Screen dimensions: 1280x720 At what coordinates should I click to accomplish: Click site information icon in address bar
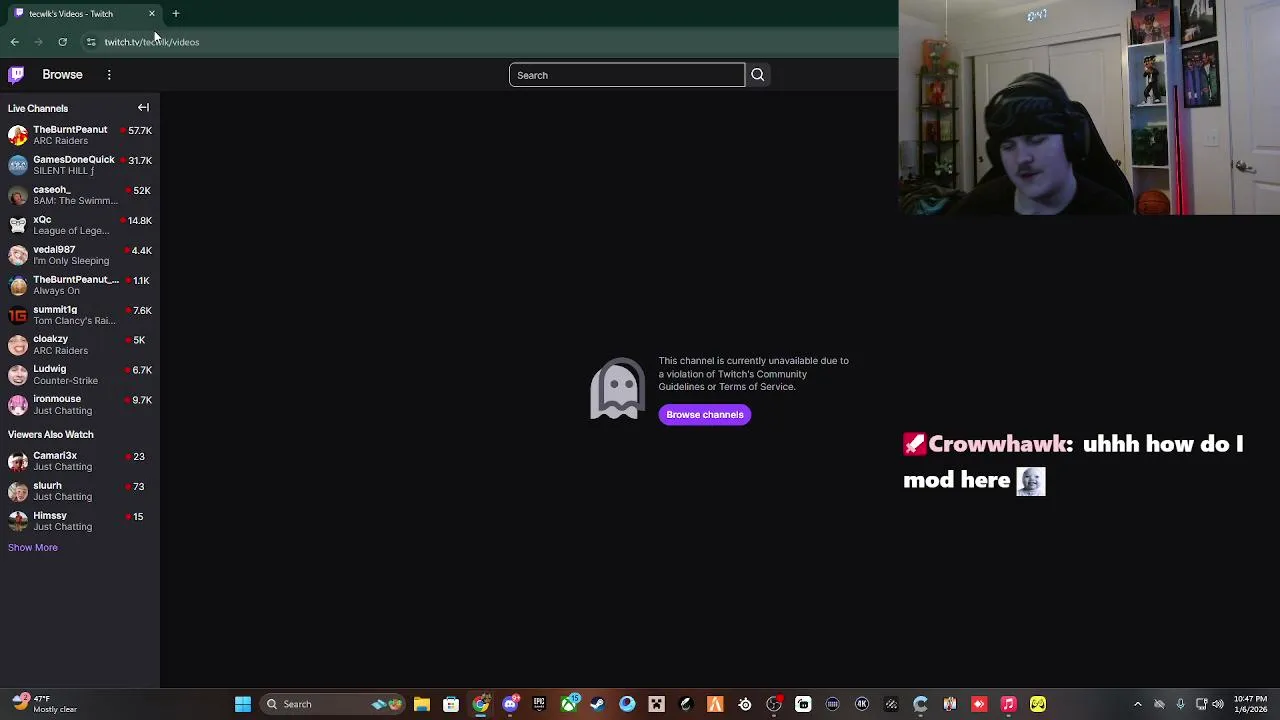tap(91, 42)
